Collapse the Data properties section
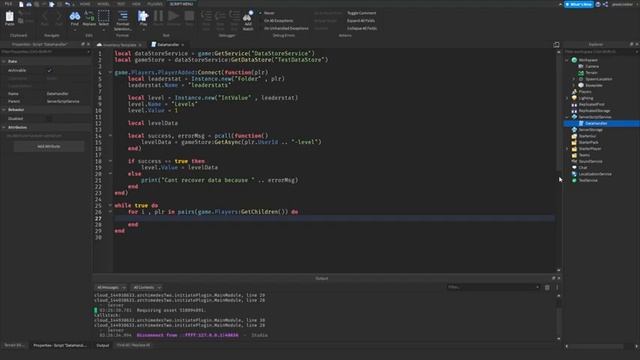640x360 pixels. pos(4,61)
